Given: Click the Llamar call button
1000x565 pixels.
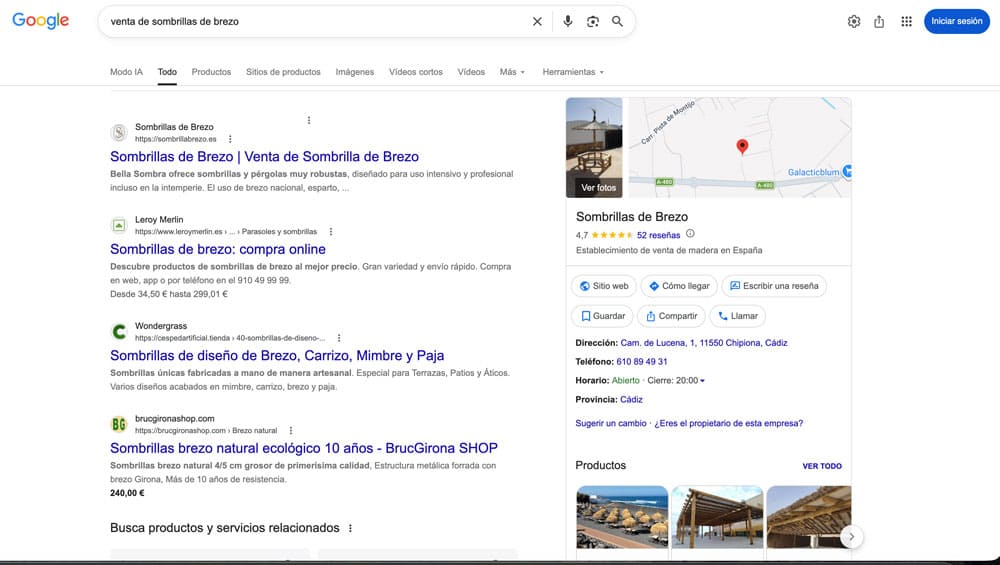Looking at the screenshot, I should click(x=738, y=316).
